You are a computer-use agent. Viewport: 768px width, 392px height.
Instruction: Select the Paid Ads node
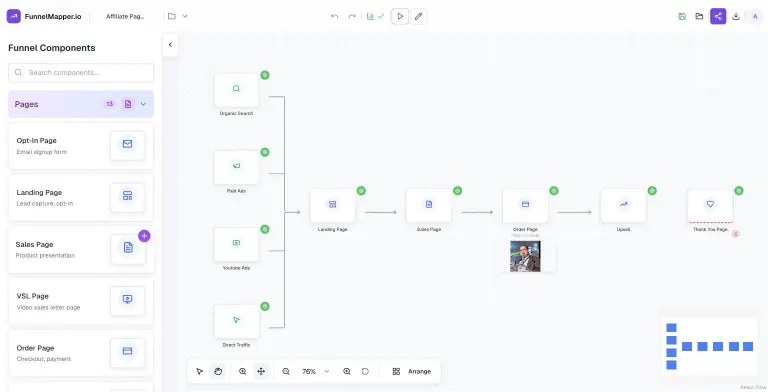(236, 167)
